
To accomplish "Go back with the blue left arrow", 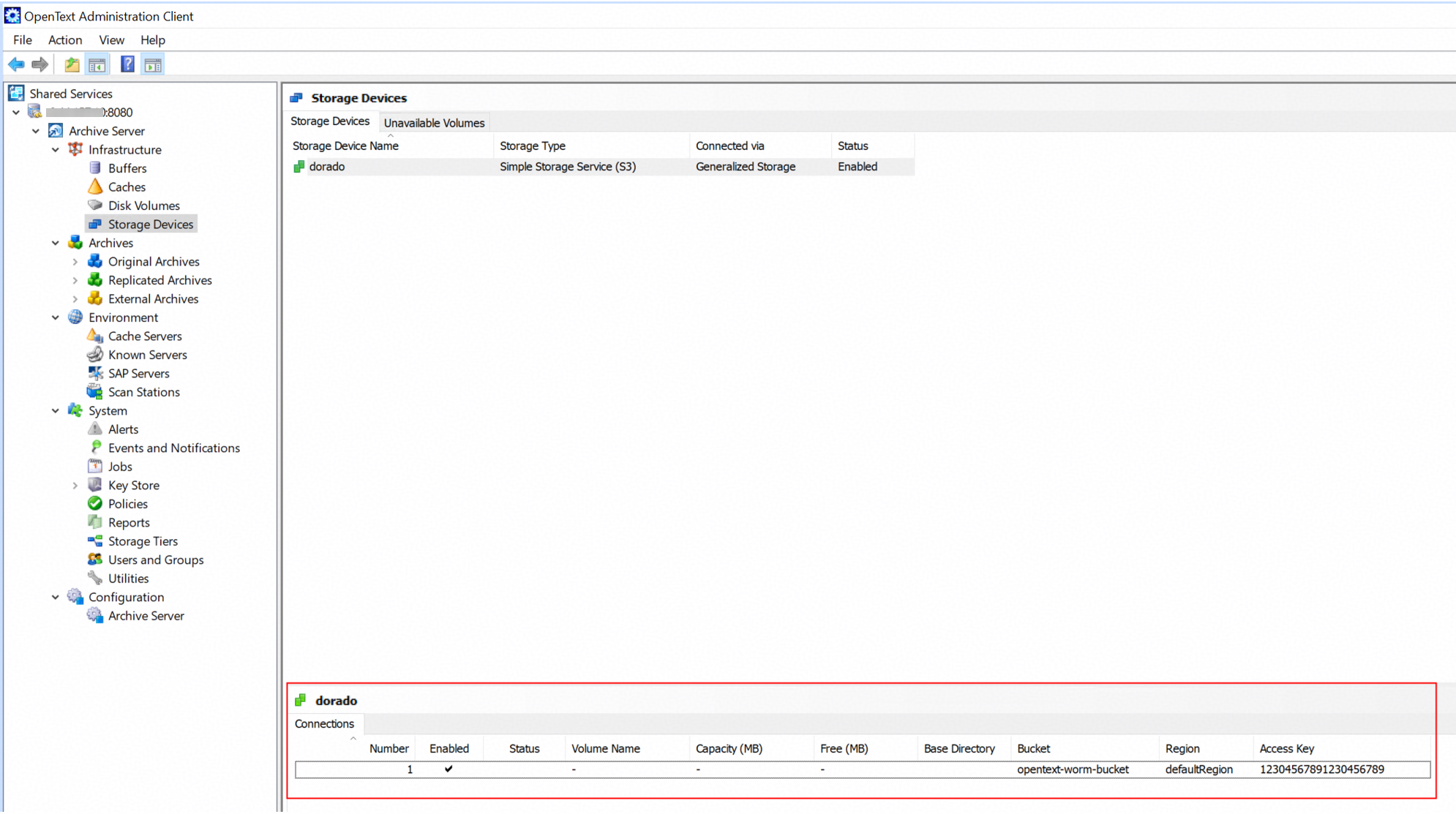I will [x=16, y=65].
